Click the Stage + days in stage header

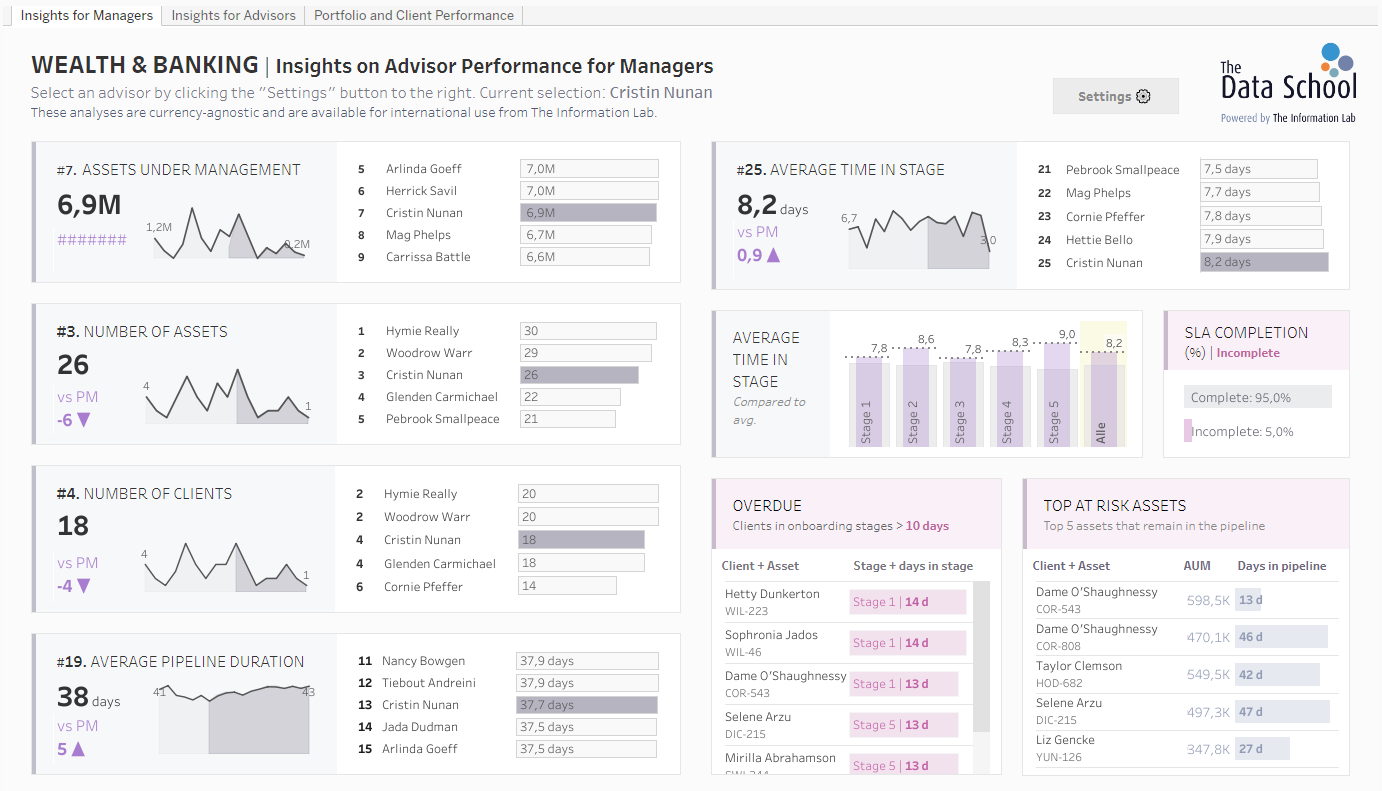click(x=913, y=566)
